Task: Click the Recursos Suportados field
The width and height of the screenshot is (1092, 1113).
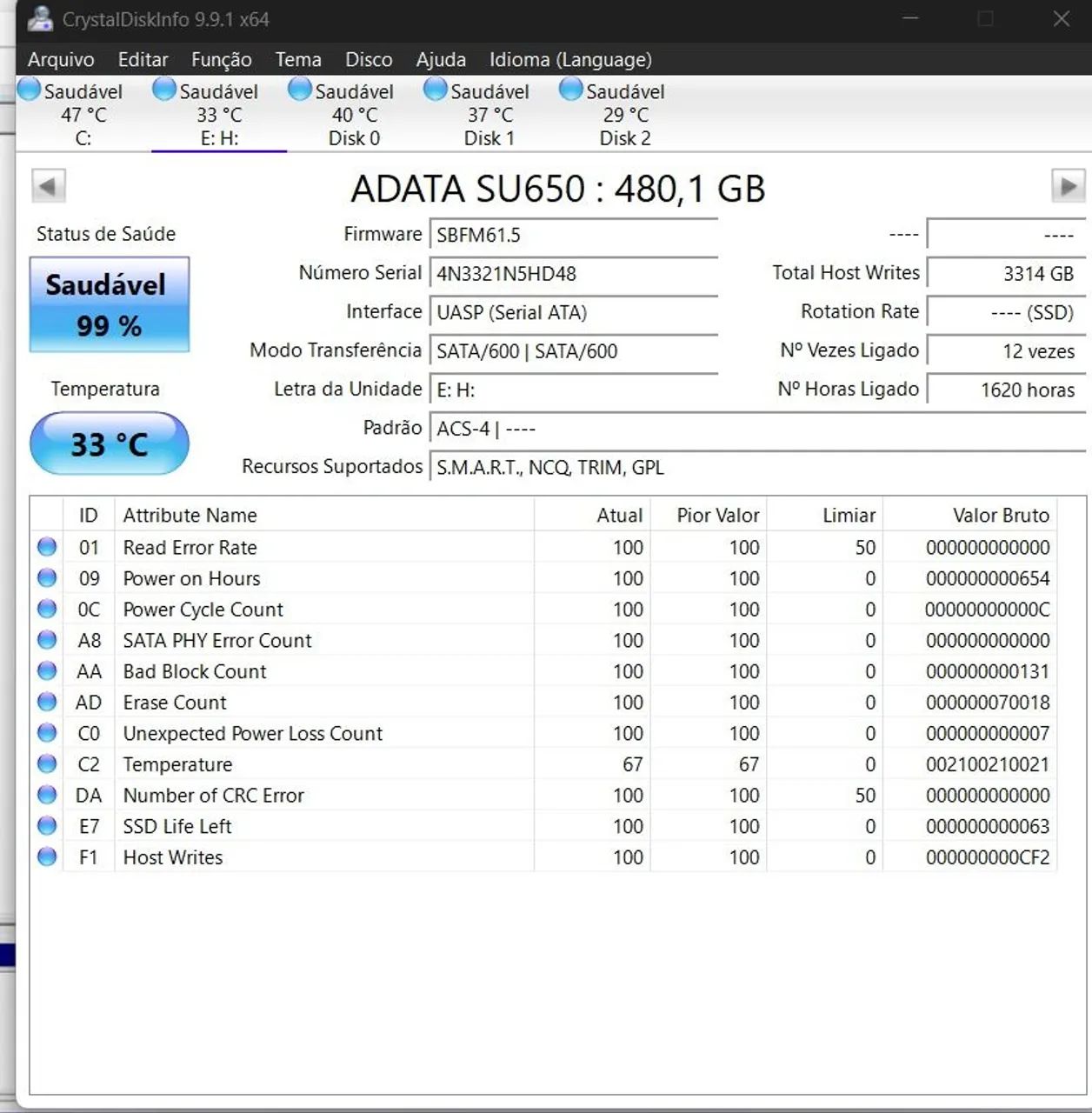Action: (756, 467)
